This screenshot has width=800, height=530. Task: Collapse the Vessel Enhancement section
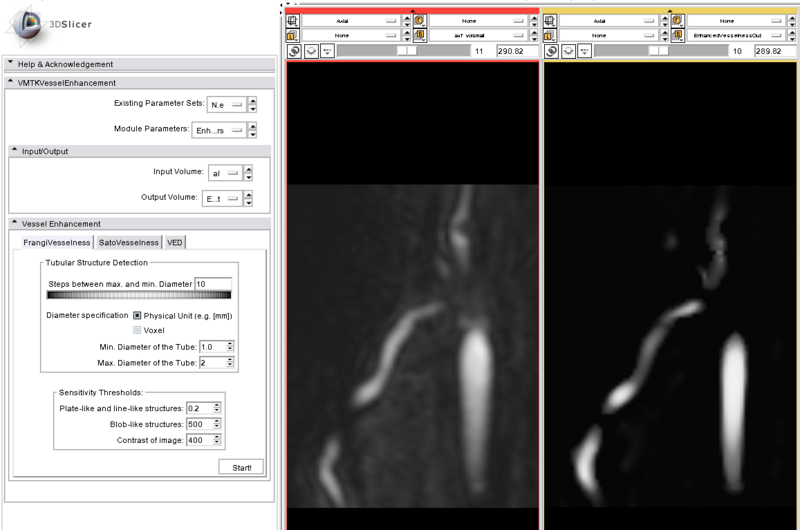pyautogui.click(x=14, y=223)
